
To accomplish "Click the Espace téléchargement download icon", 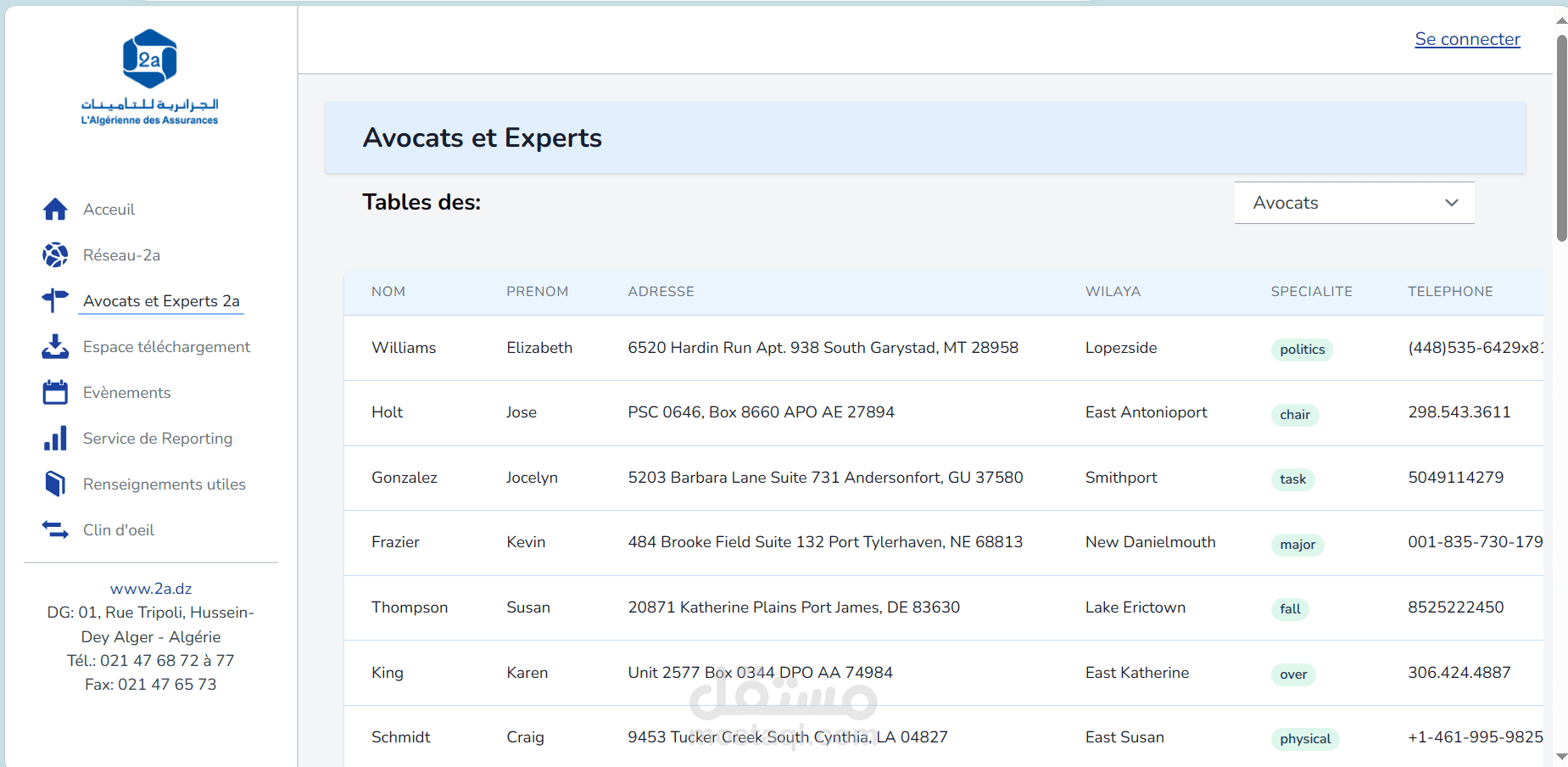I will point(55,347).
